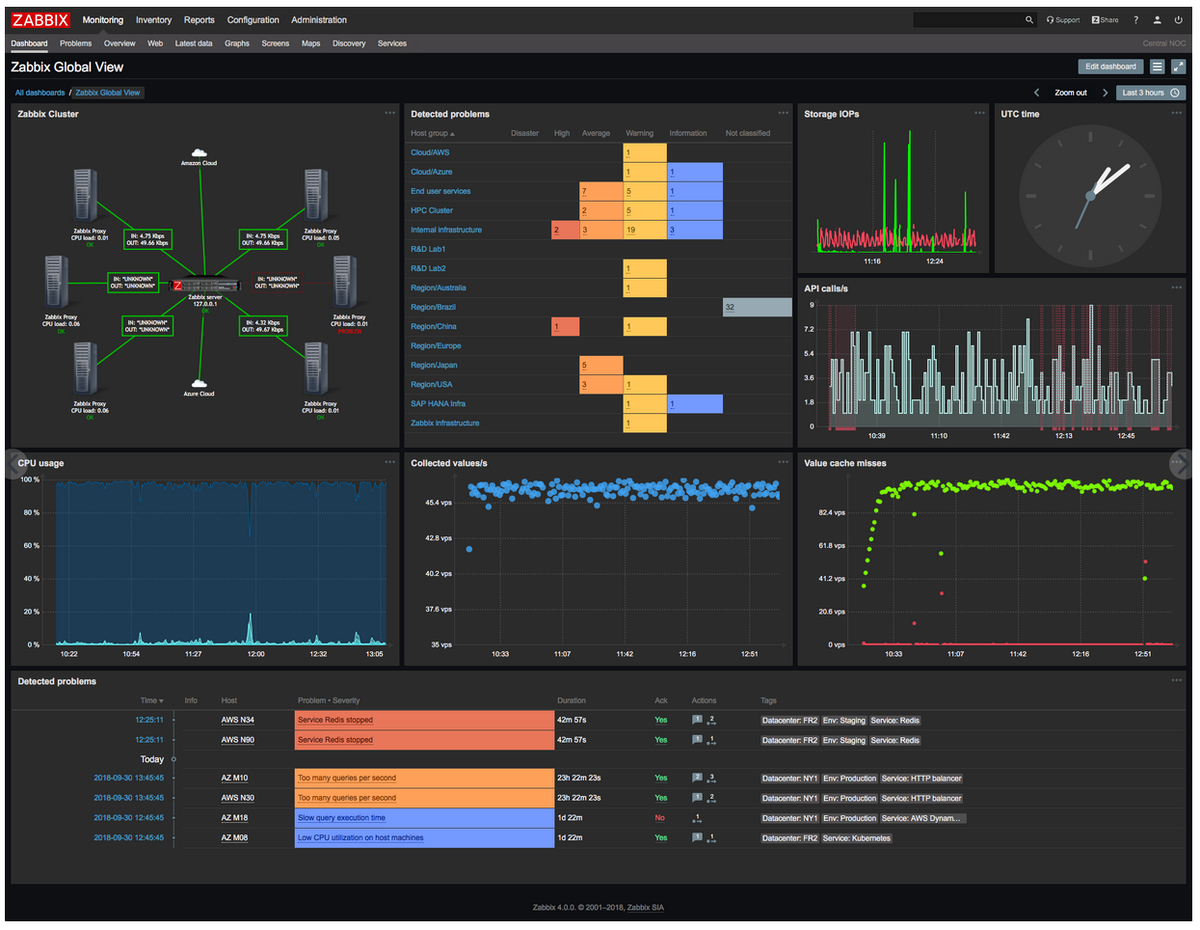
Task: Open the message icon in the AZ M08 row
Action: [x=697, y=838]
